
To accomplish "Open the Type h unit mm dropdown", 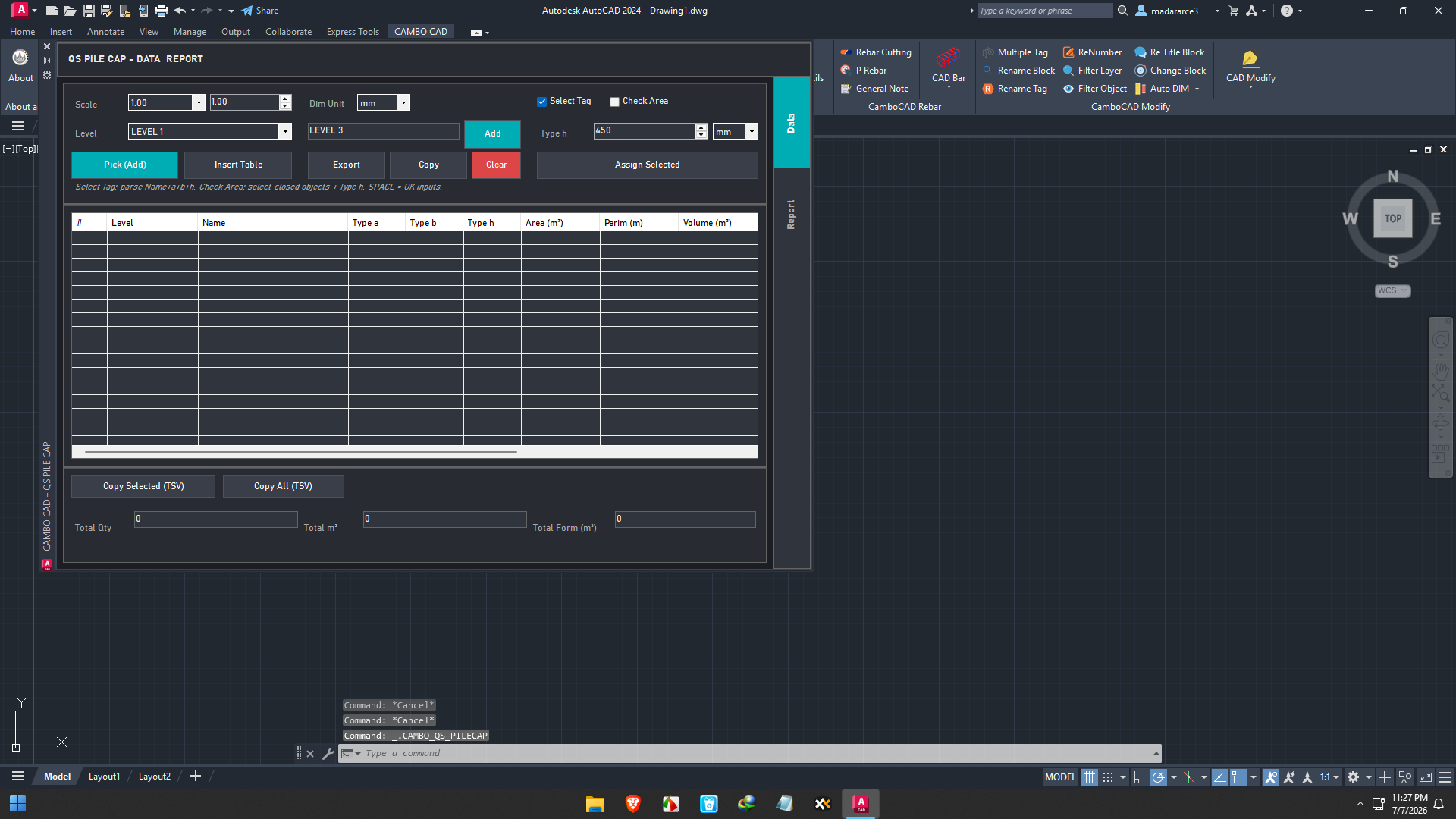I will point(752,132).
